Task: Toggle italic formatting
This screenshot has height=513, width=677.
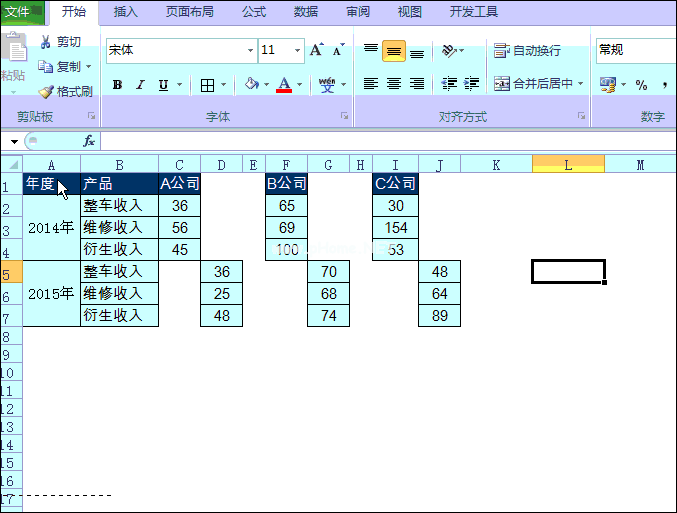Action: click(x=140, y=85)
